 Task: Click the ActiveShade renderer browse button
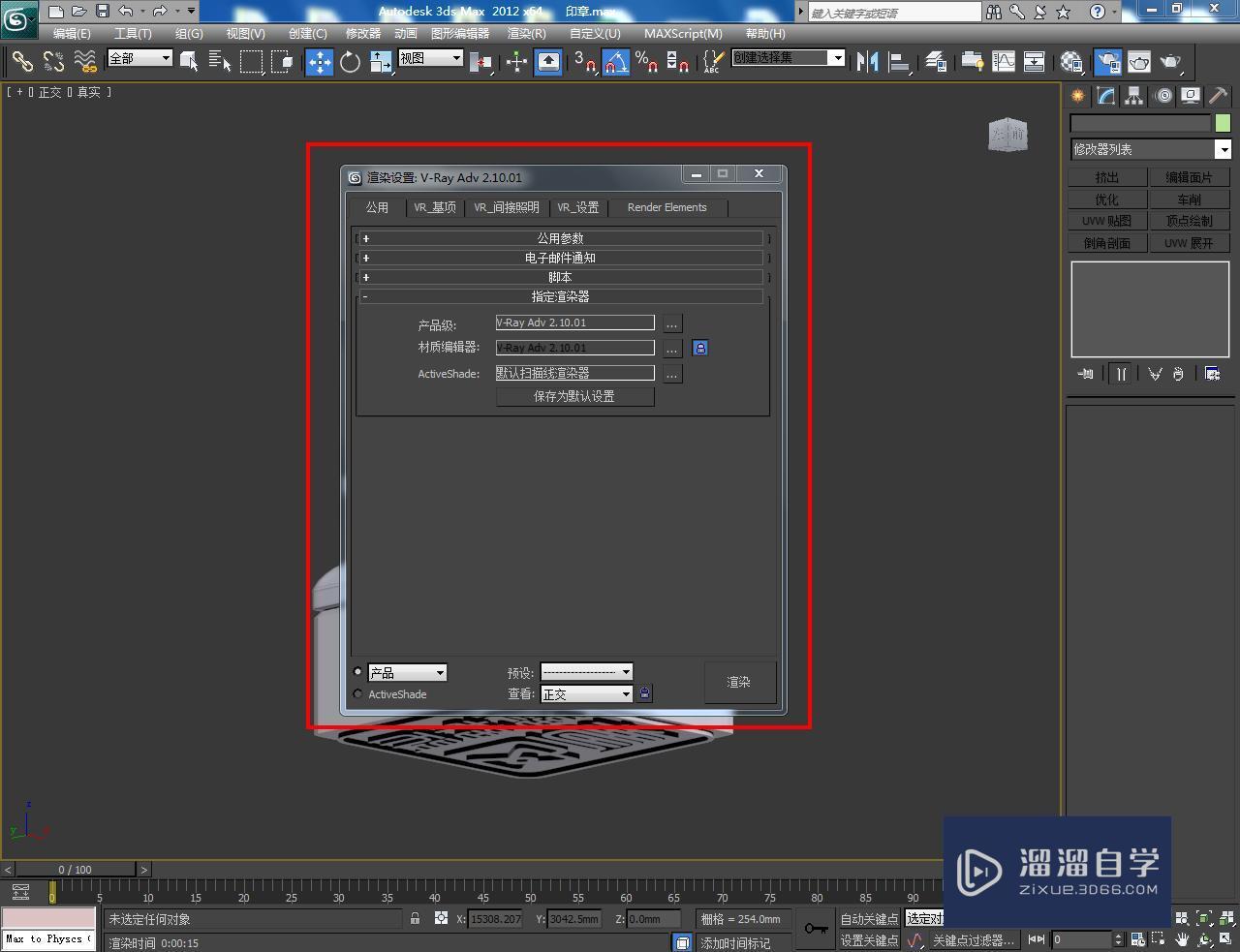coord(671,374)
